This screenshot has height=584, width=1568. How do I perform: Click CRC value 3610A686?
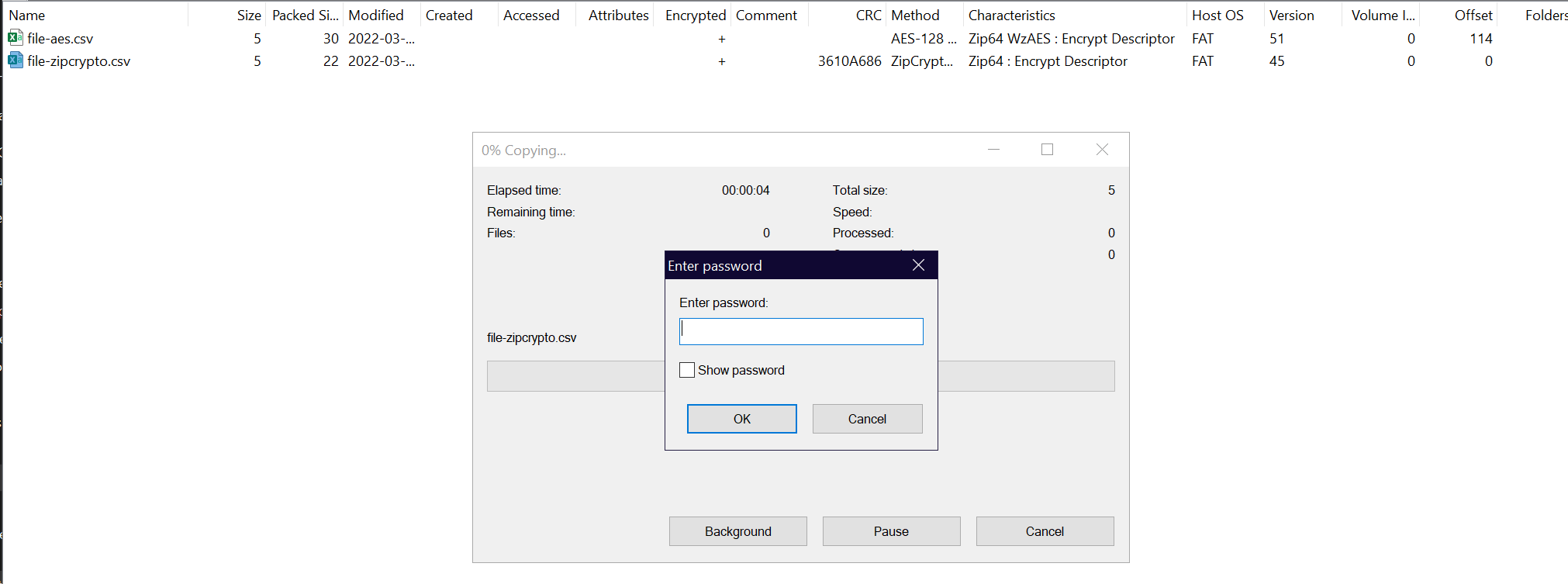(849, 61)
